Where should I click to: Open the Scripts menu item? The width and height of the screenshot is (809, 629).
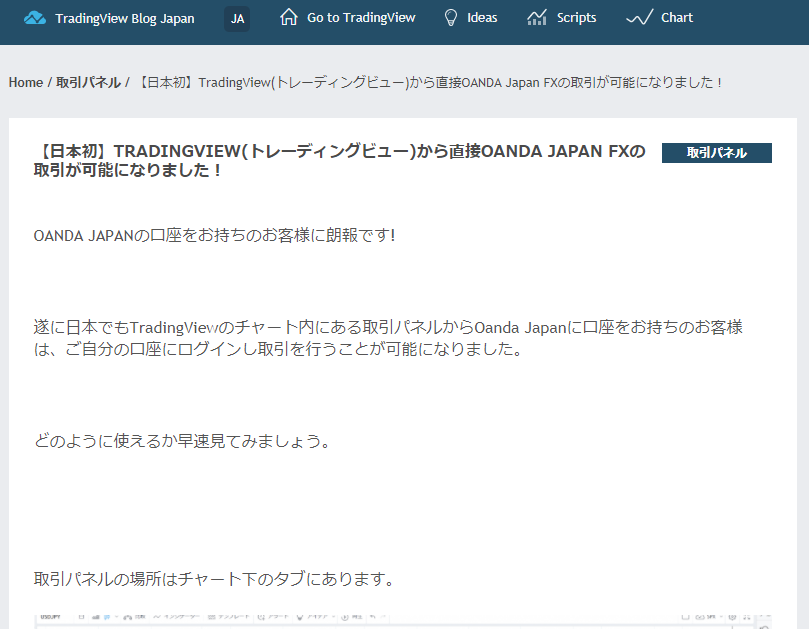click(x=576, y=18)
